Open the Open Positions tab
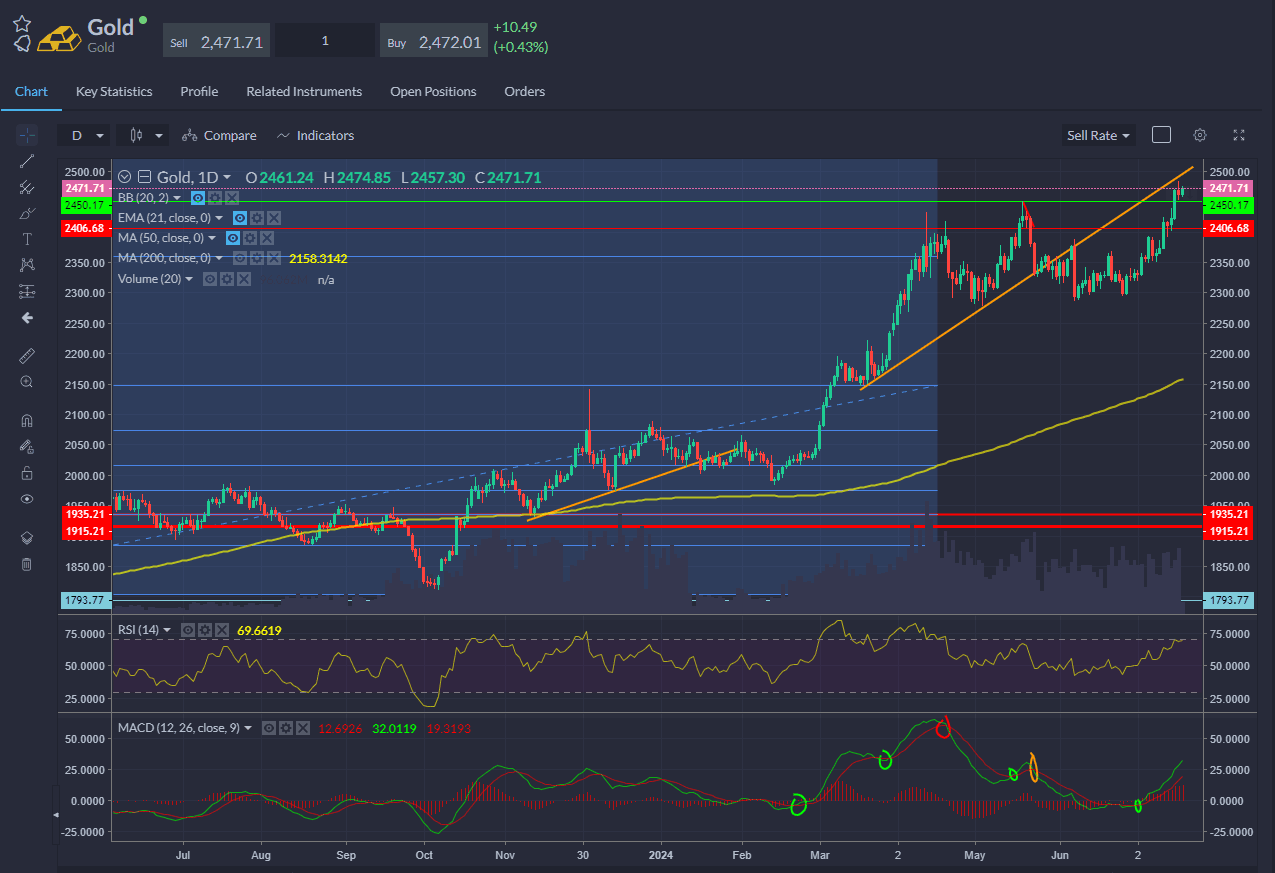1275x873 pixels. 433,91
